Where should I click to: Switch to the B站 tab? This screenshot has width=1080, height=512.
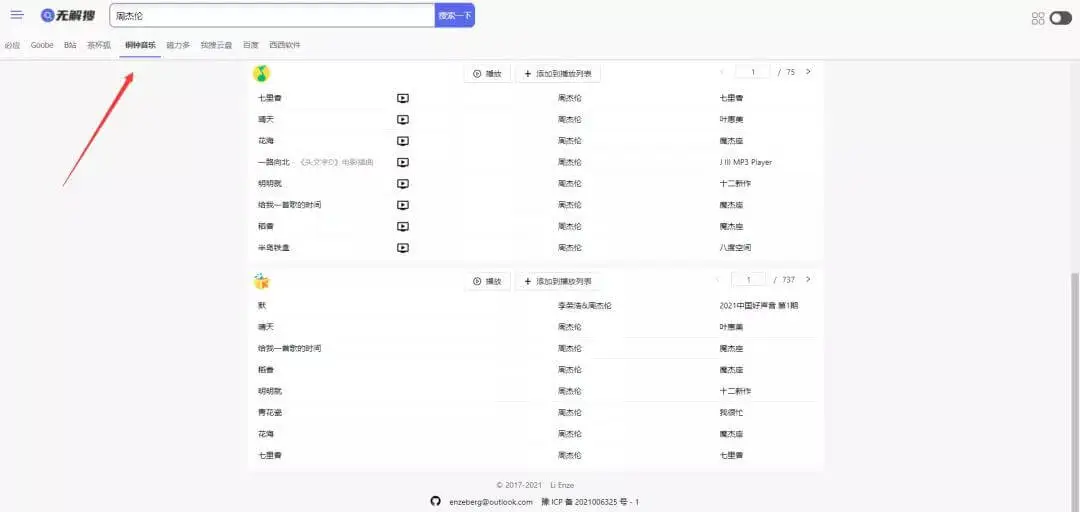tap(70, 45)
